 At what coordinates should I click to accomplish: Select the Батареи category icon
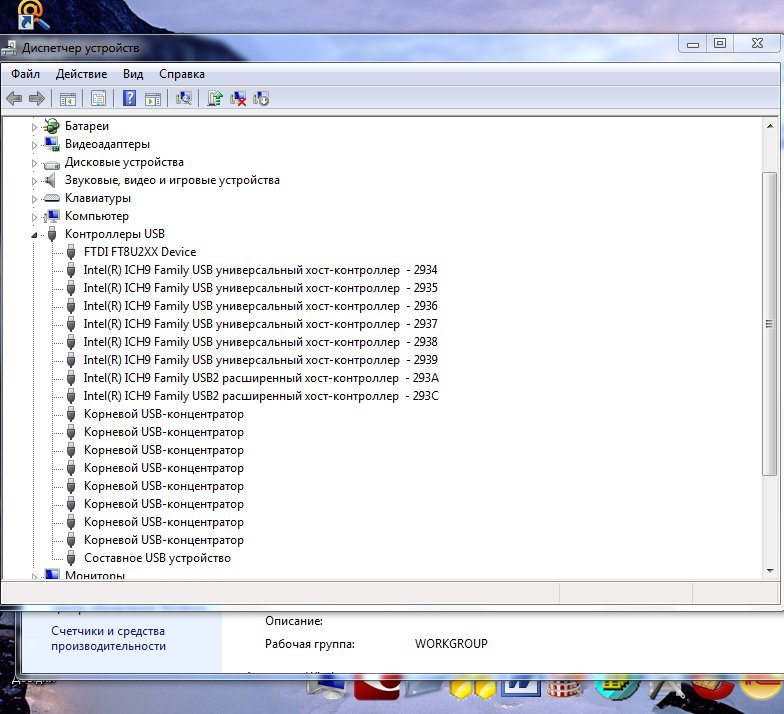[x=52, y=126]
